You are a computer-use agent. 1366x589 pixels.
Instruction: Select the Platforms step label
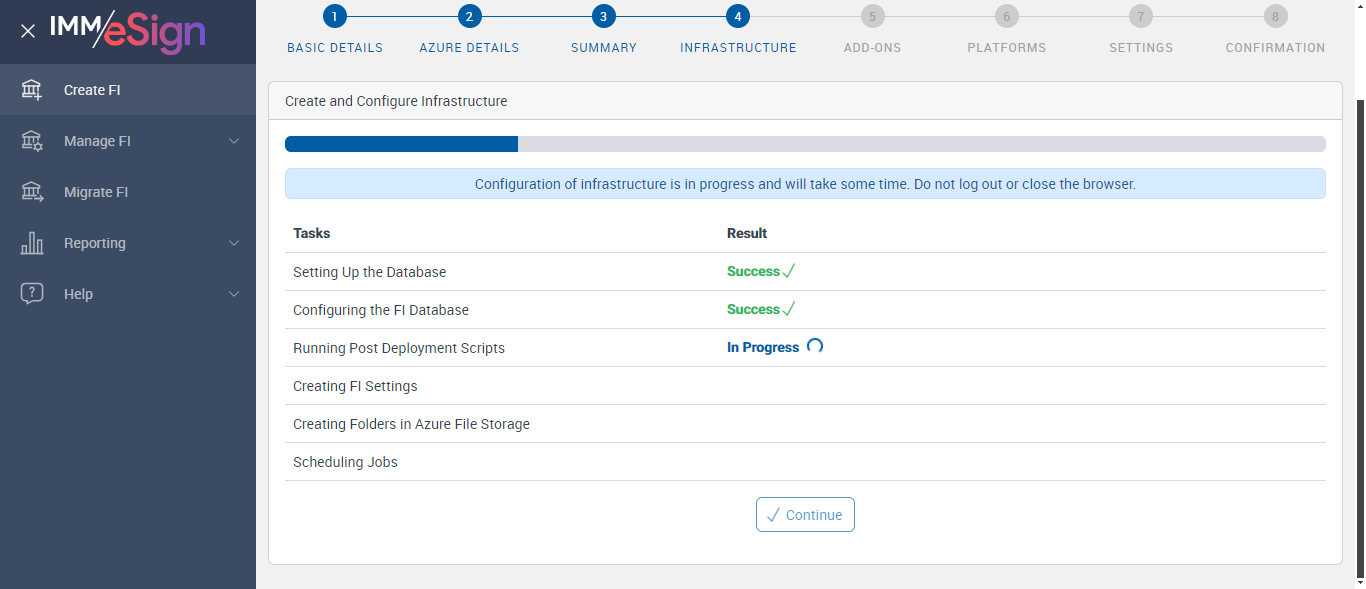pyautogui.click(x=1007, y=48)
